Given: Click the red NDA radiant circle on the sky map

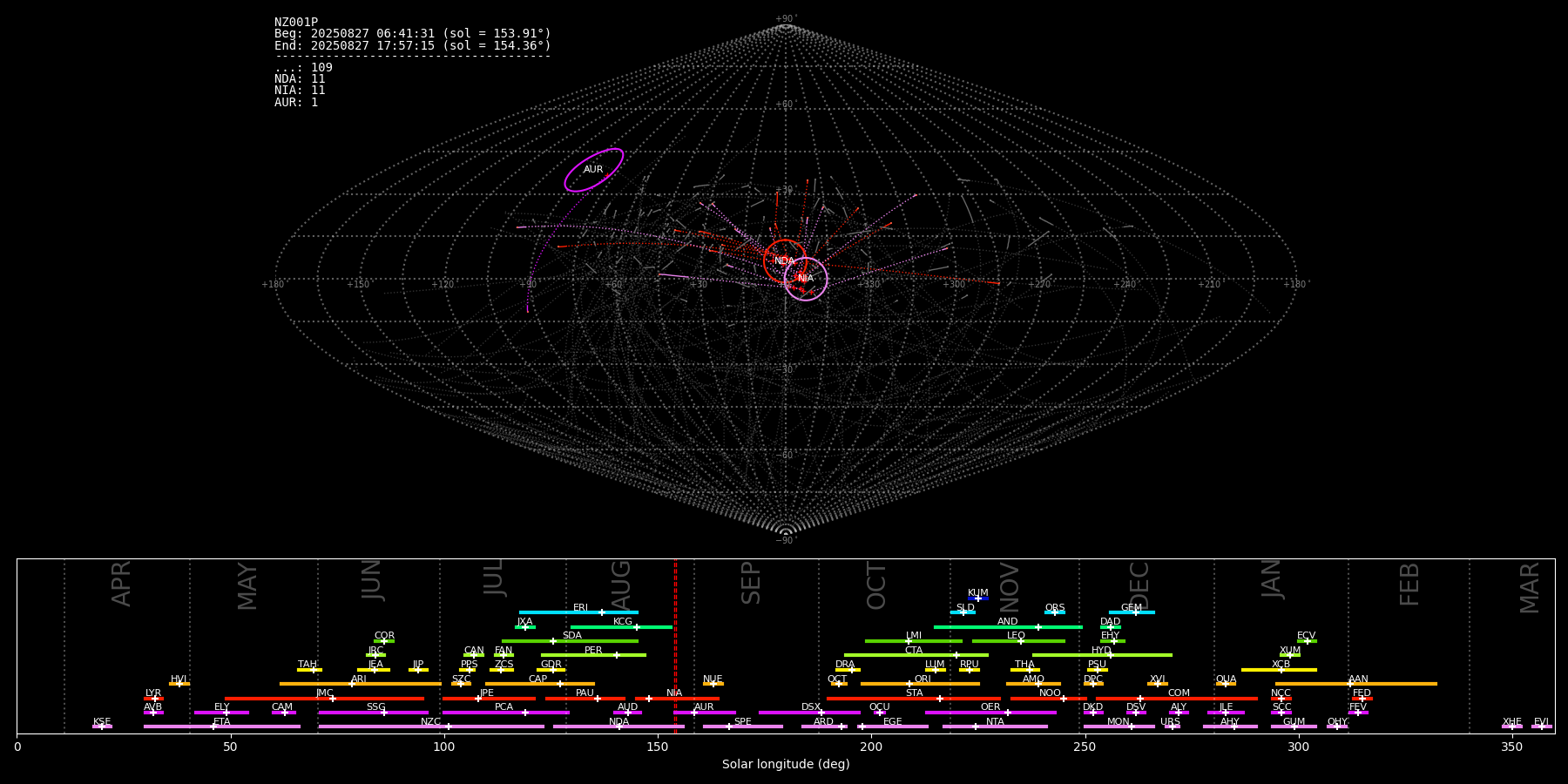Looking at the screenshot, I should click(785, 260).
